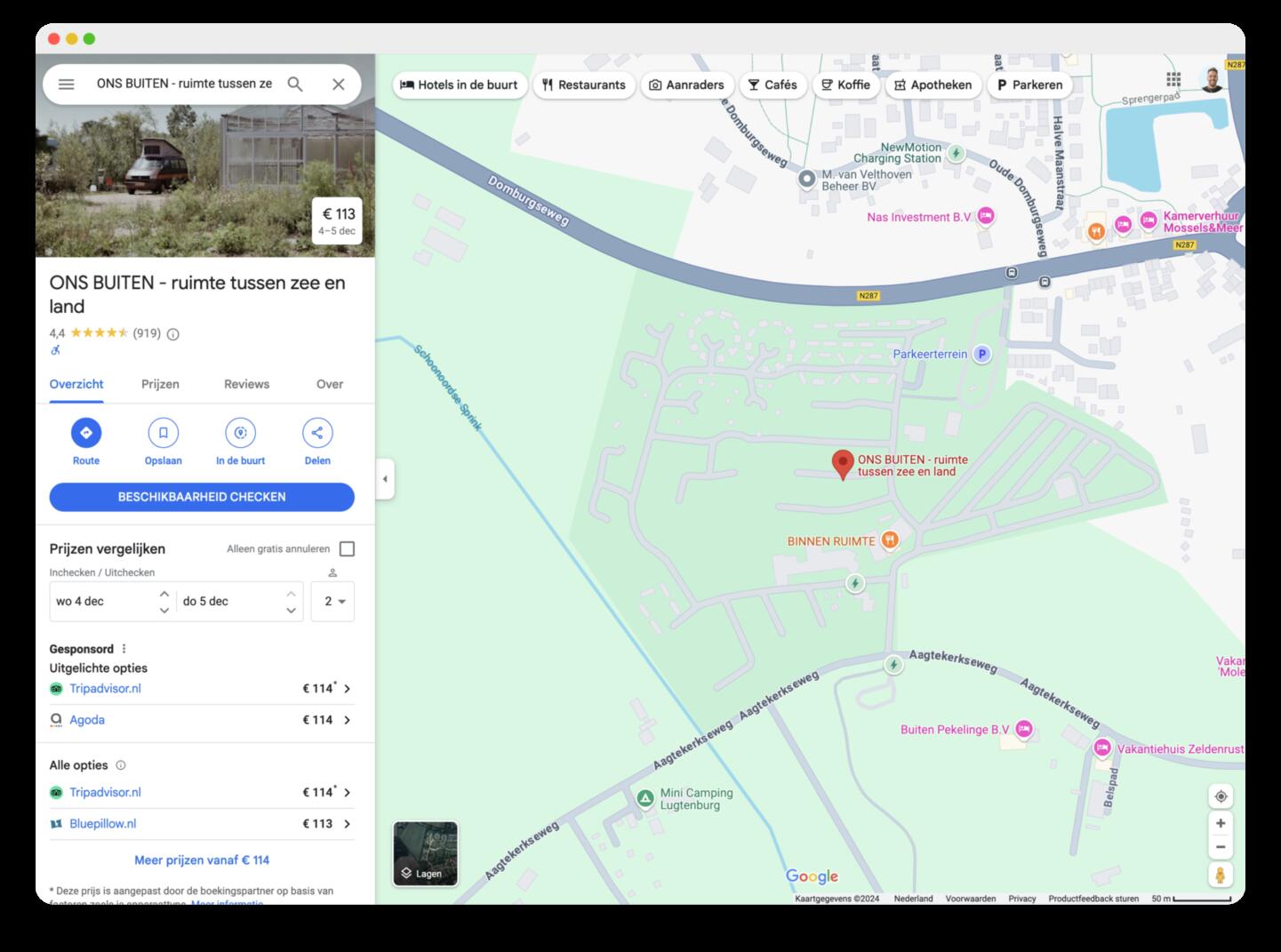This screenshot has height=952, width=1281.
Task: Open the Lagen map layers thumbnail
Action: tap(425, 854)
